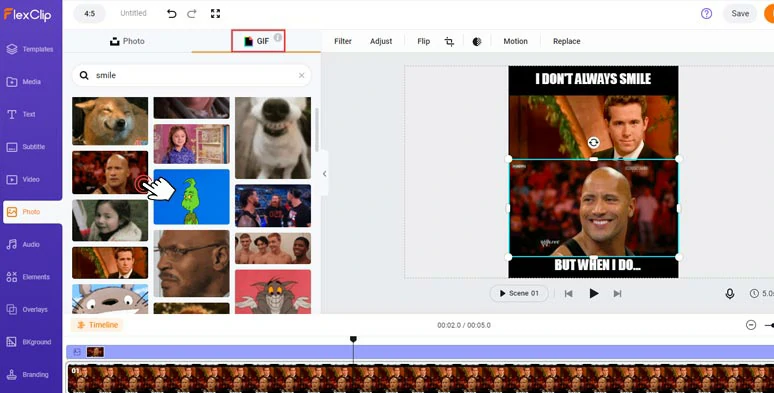Select the man with glasses GIF

(x=192, y=264)
